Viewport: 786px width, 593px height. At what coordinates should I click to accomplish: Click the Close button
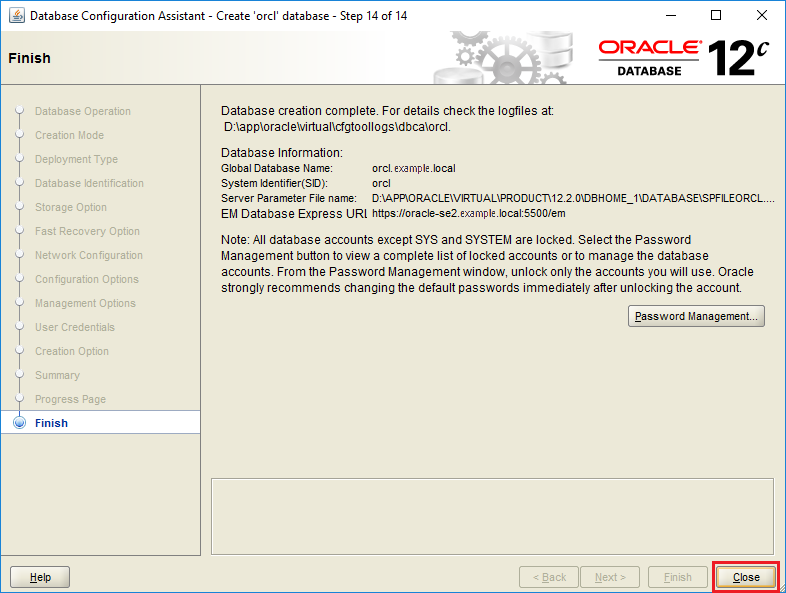[746, 577]
